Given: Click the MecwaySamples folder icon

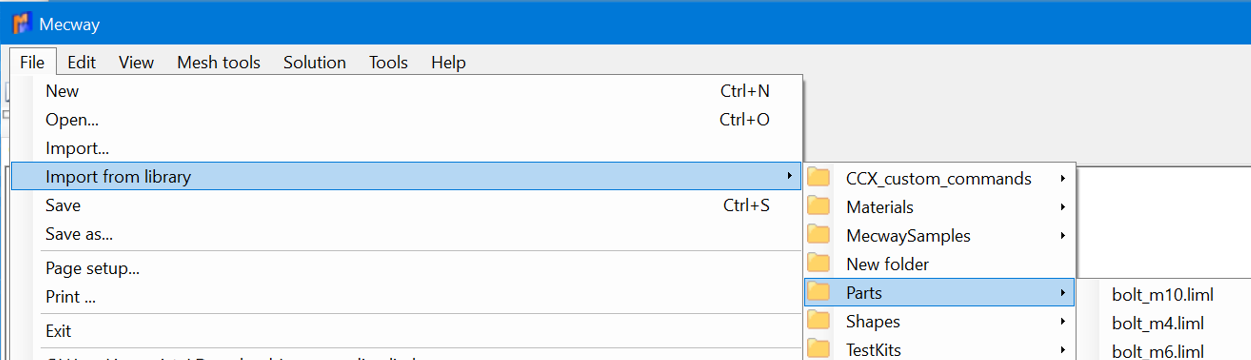Looking at the screenshot, I should 820,236.
